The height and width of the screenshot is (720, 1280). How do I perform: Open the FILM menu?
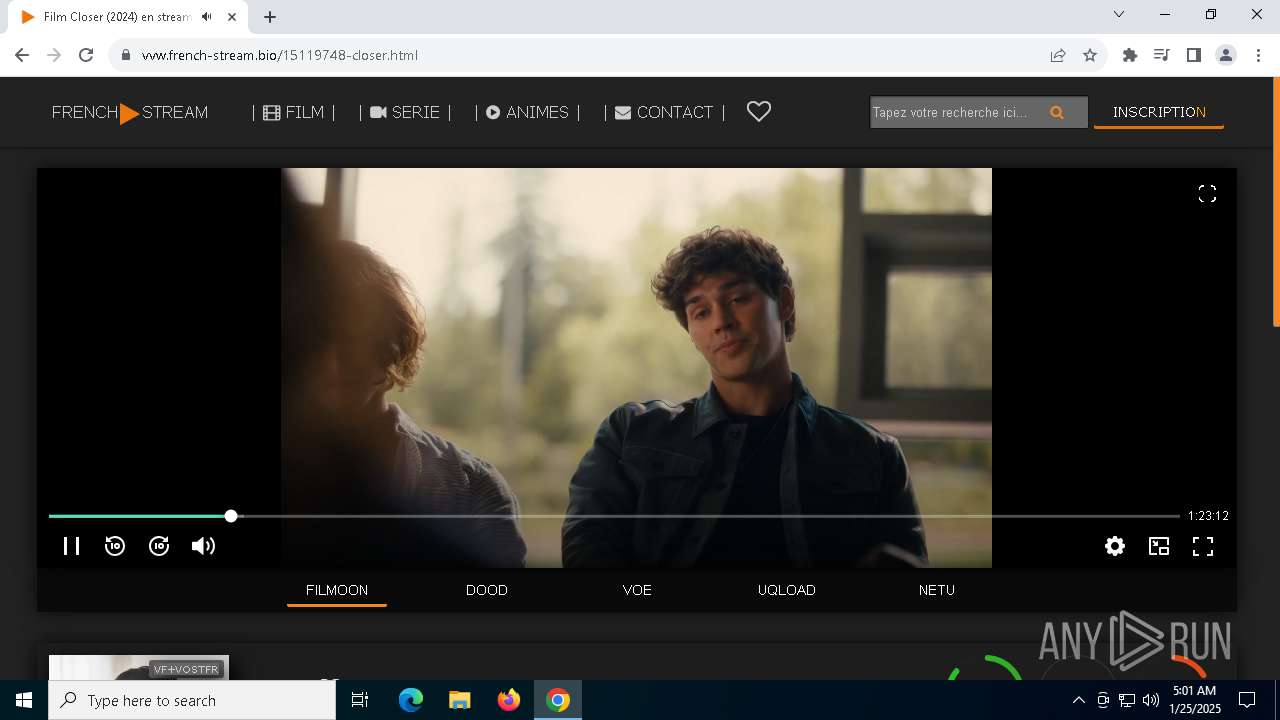294,113
